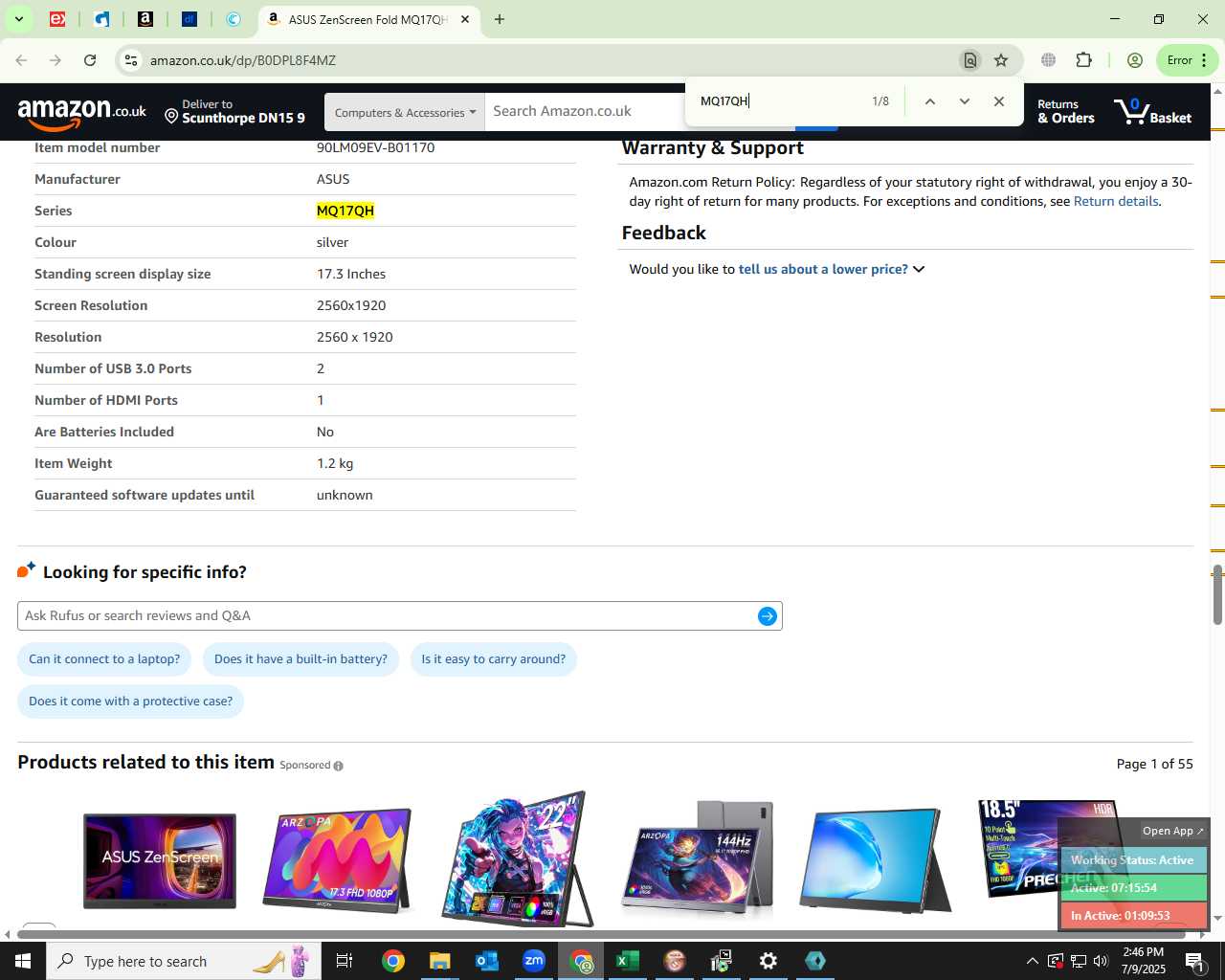Close the ASUS ZenScreen tab
The width and height of the screenshot is (1225, 980).
click(465, 19)
